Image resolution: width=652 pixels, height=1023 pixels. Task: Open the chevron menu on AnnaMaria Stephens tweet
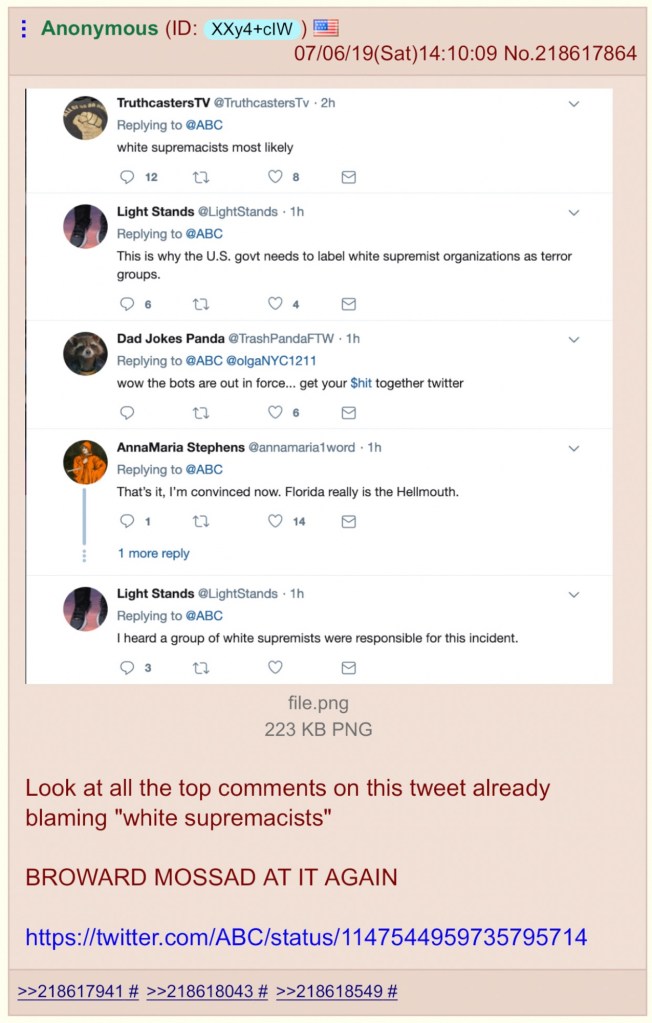coord(574,449)
